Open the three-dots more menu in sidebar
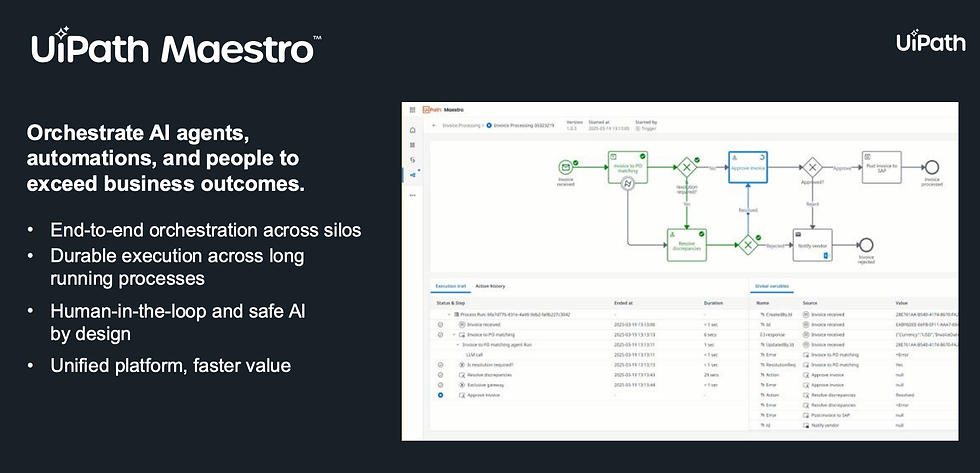 tap(412, 195)
